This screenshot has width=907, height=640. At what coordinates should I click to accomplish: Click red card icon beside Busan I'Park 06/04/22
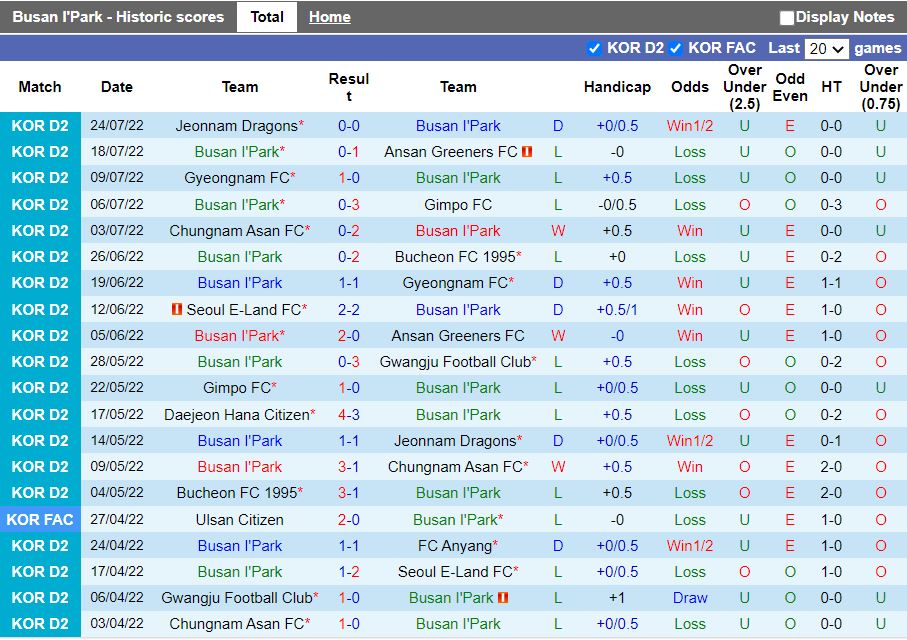(x=503, y=597)
